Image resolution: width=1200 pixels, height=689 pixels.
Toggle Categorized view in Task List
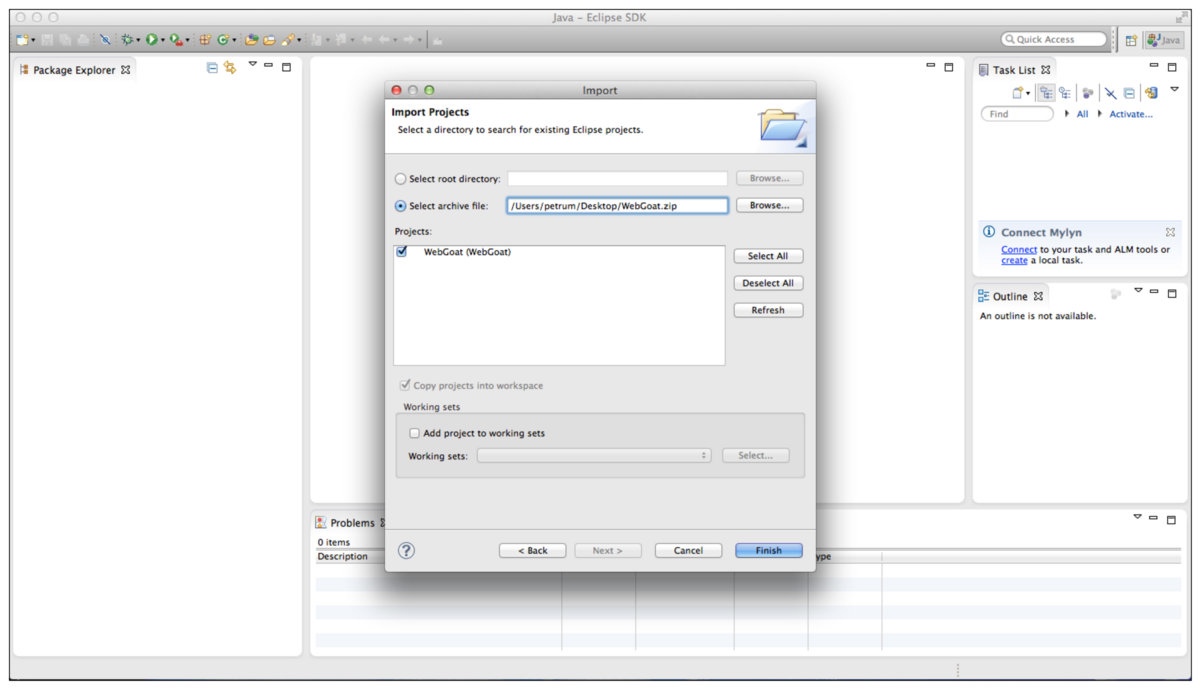pyautogui.click(x=1046, y=93)
